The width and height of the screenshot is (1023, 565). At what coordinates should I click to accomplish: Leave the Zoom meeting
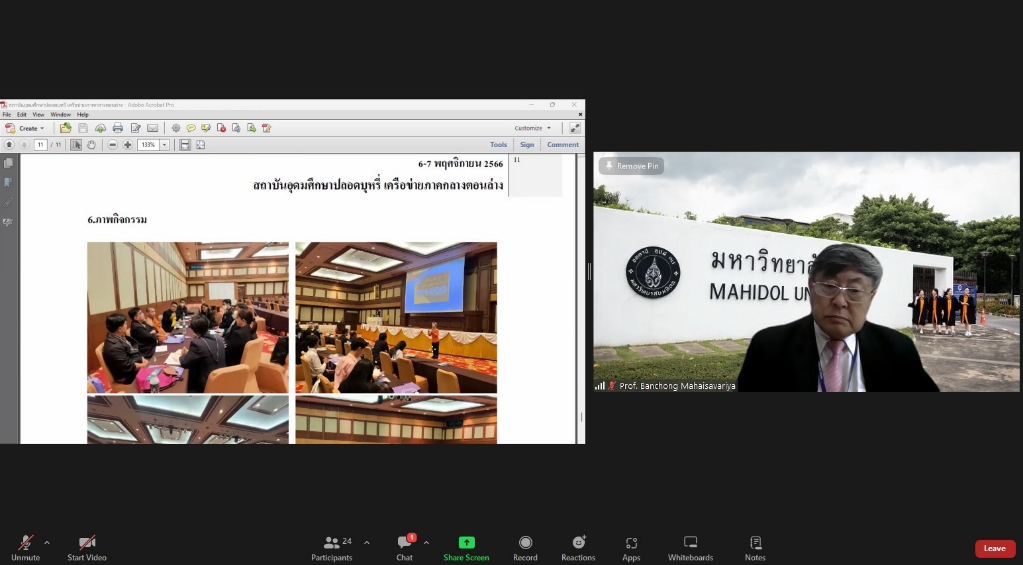pyautogui.click(x=995, y=548)
